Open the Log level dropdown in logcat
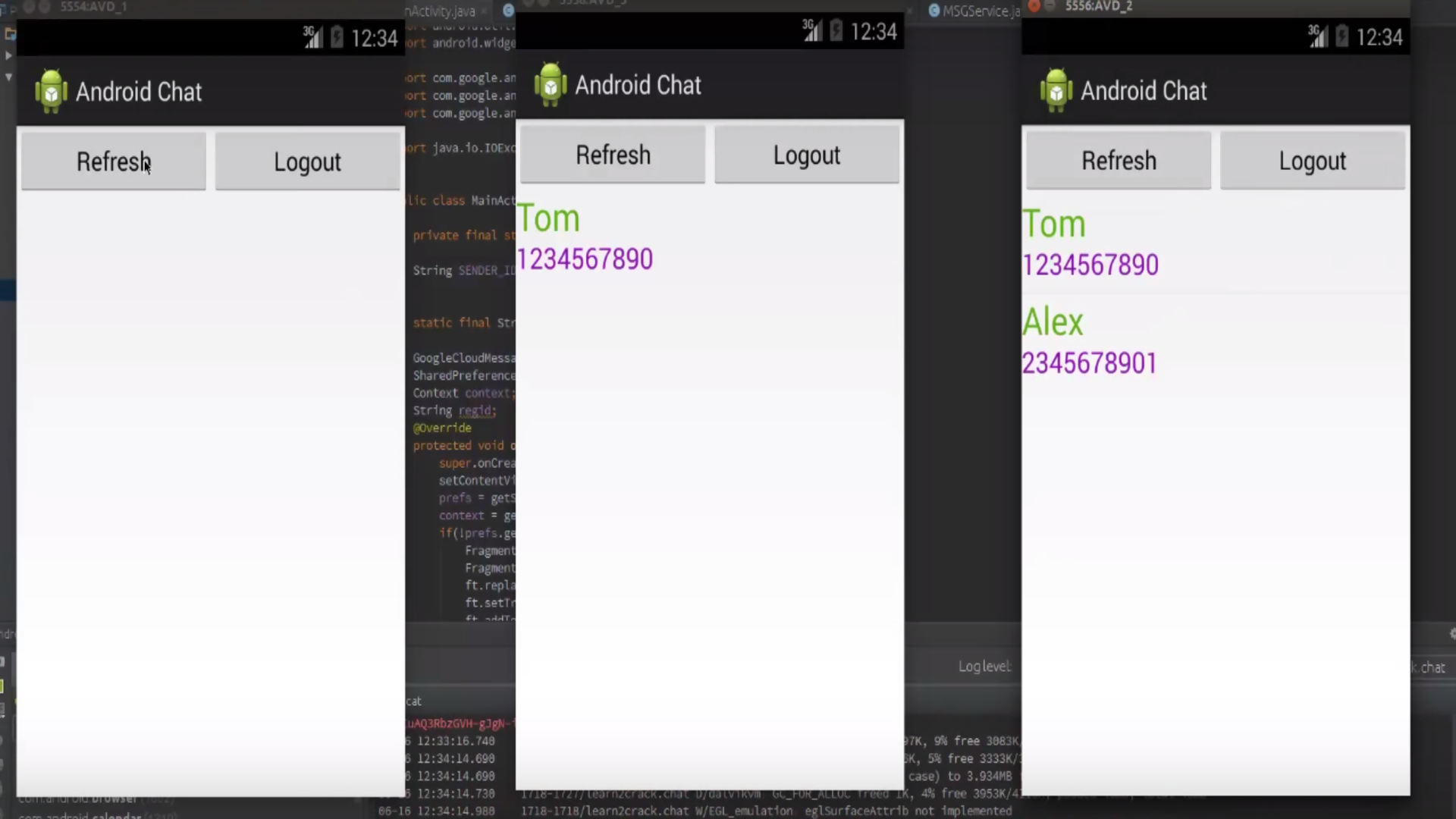 [x=984, y=667]
